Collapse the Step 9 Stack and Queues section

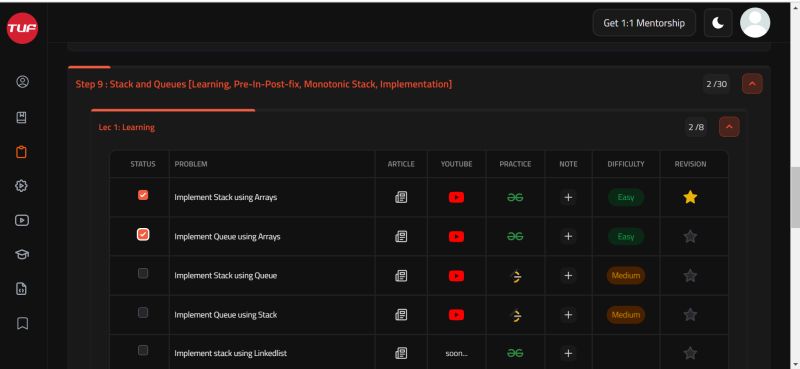[752, 84]
